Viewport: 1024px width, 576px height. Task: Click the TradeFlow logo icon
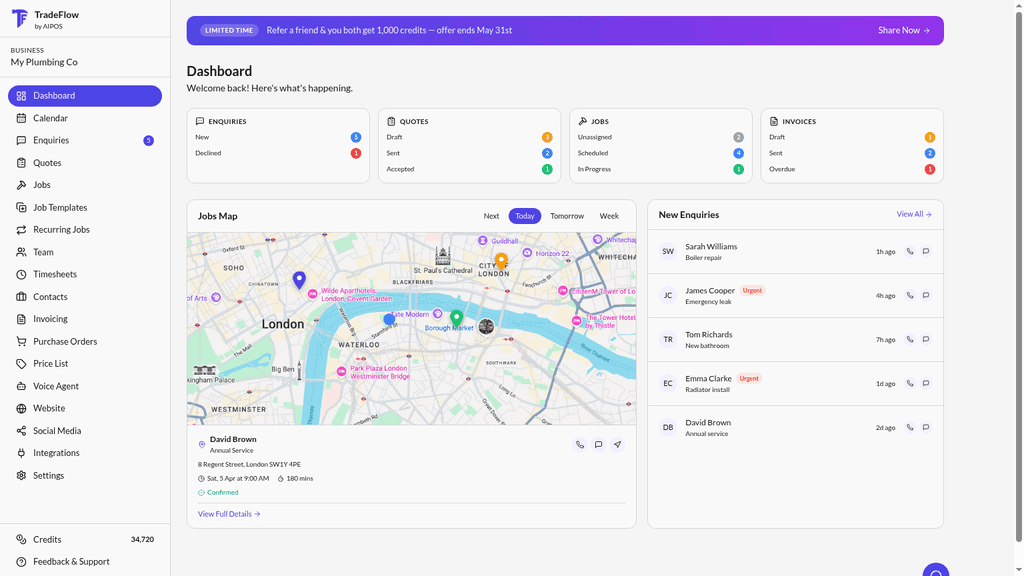[20, 18]
